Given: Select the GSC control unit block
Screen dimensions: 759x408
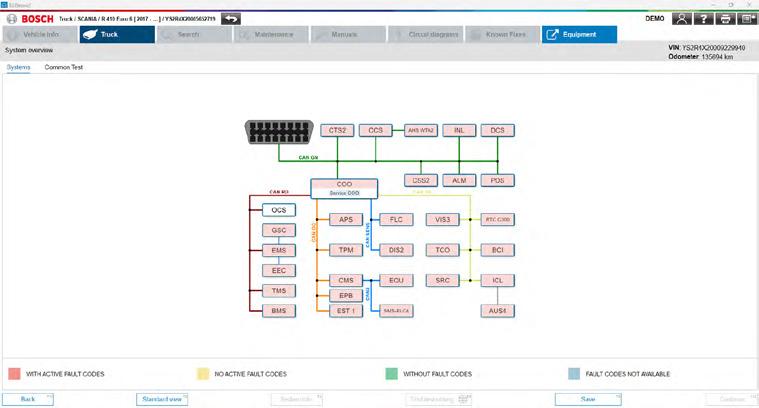Looking at the screenshot, I should coord(279,230).
